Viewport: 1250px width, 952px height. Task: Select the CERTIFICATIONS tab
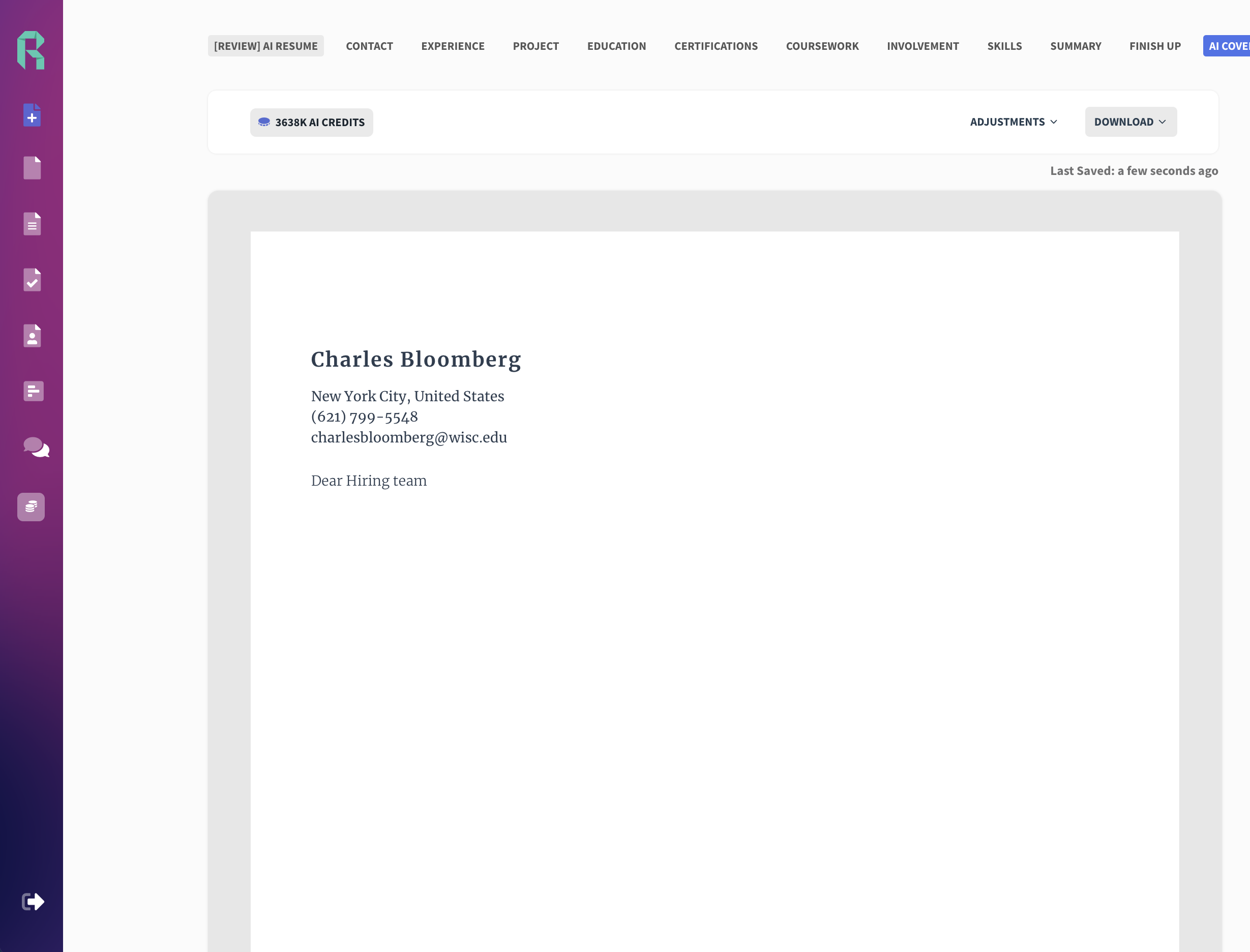[x=716, y=45]
